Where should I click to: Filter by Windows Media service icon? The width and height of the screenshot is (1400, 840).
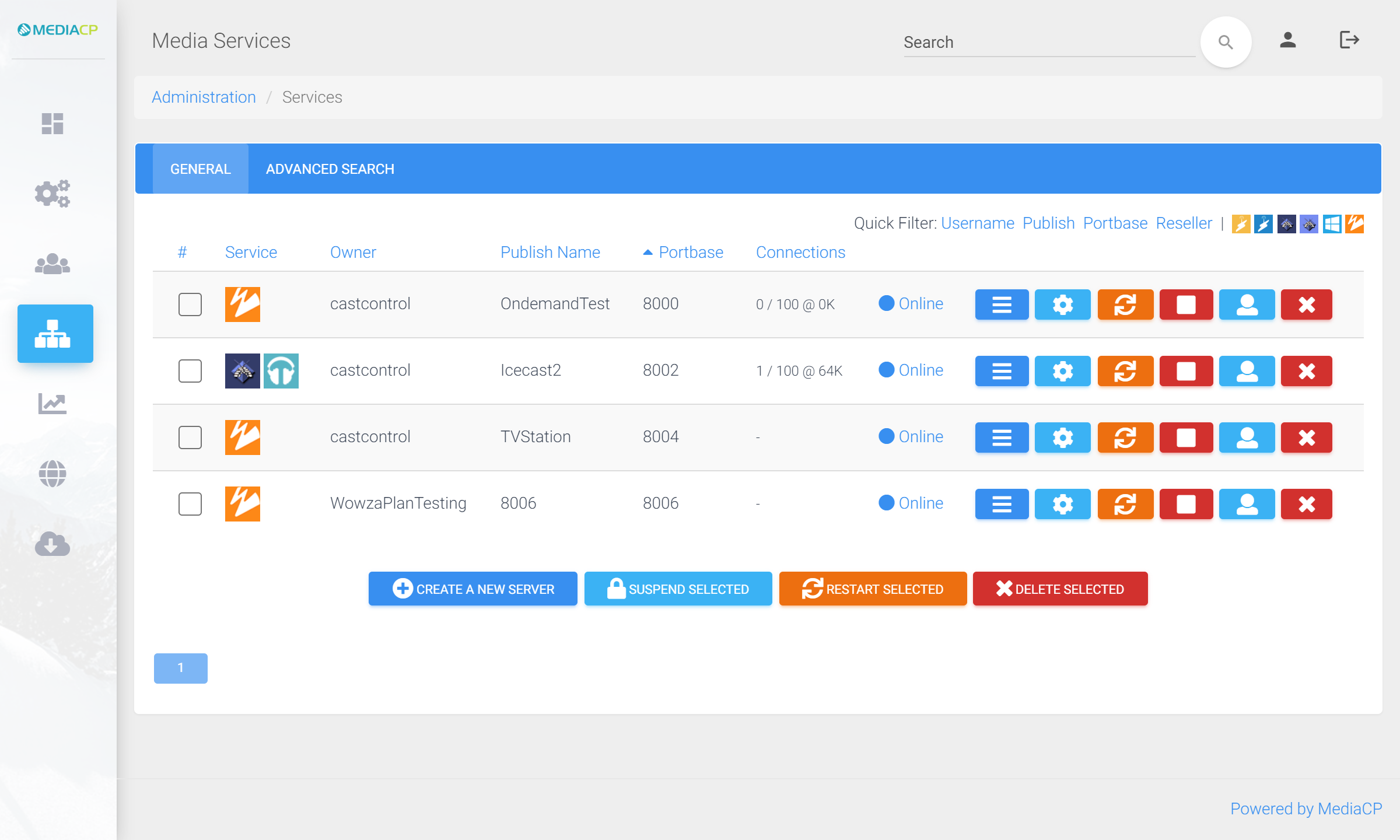1332,224
